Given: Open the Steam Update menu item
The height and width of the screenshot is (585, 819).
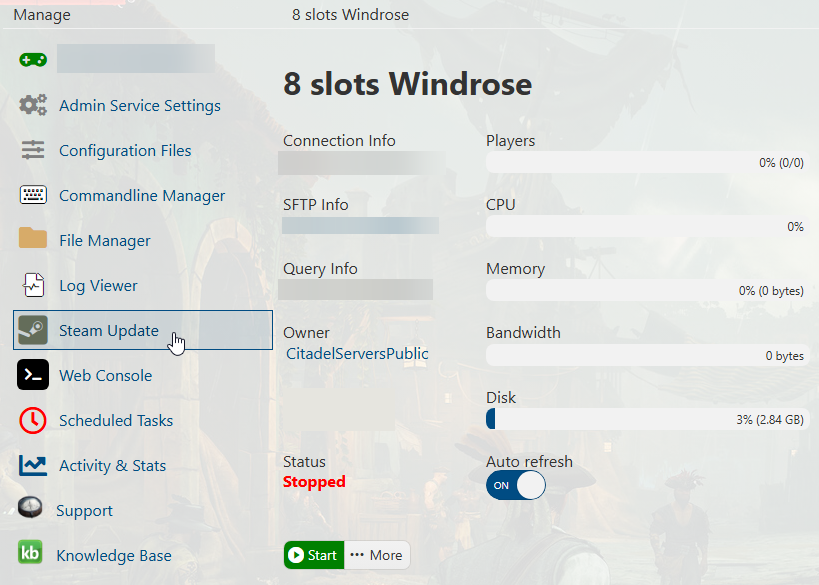Looking at the screenshot, I should [109, 331].
